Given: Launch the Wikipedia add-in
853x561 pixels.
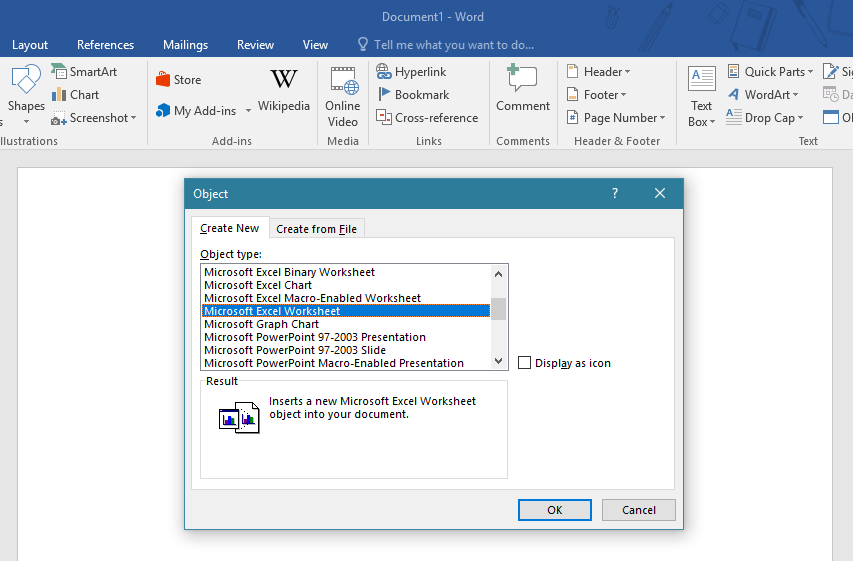Looking at the screenshot, I should click(x=283, y=90).
